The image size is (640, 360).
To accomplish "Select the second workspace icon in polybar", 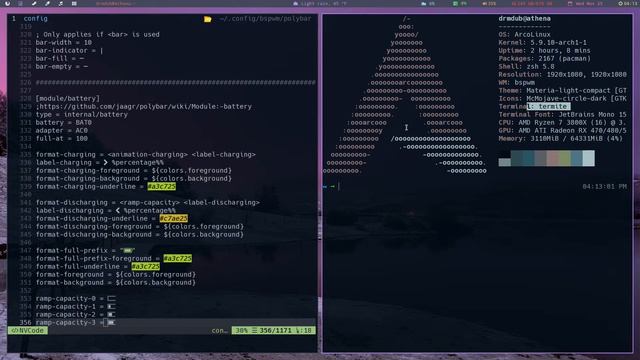I will [x=20, y=3].
